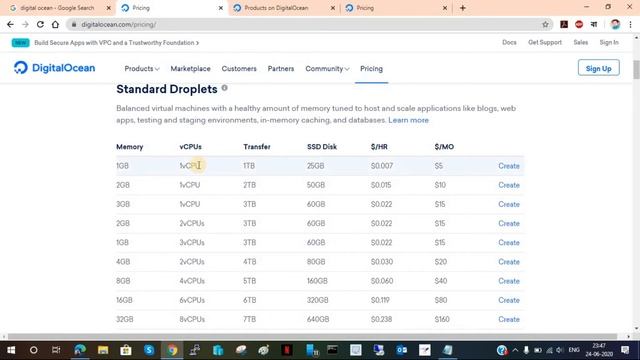The height and width of the screenshot is (360, 640).
Task: Expand the Products dropdown menu
Action: pos(142,69)
